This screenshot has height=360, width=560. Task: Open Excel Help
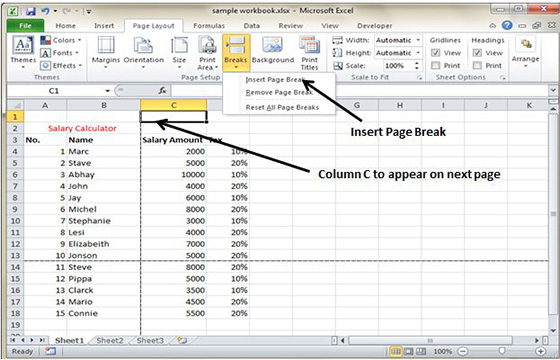point(507,25)
